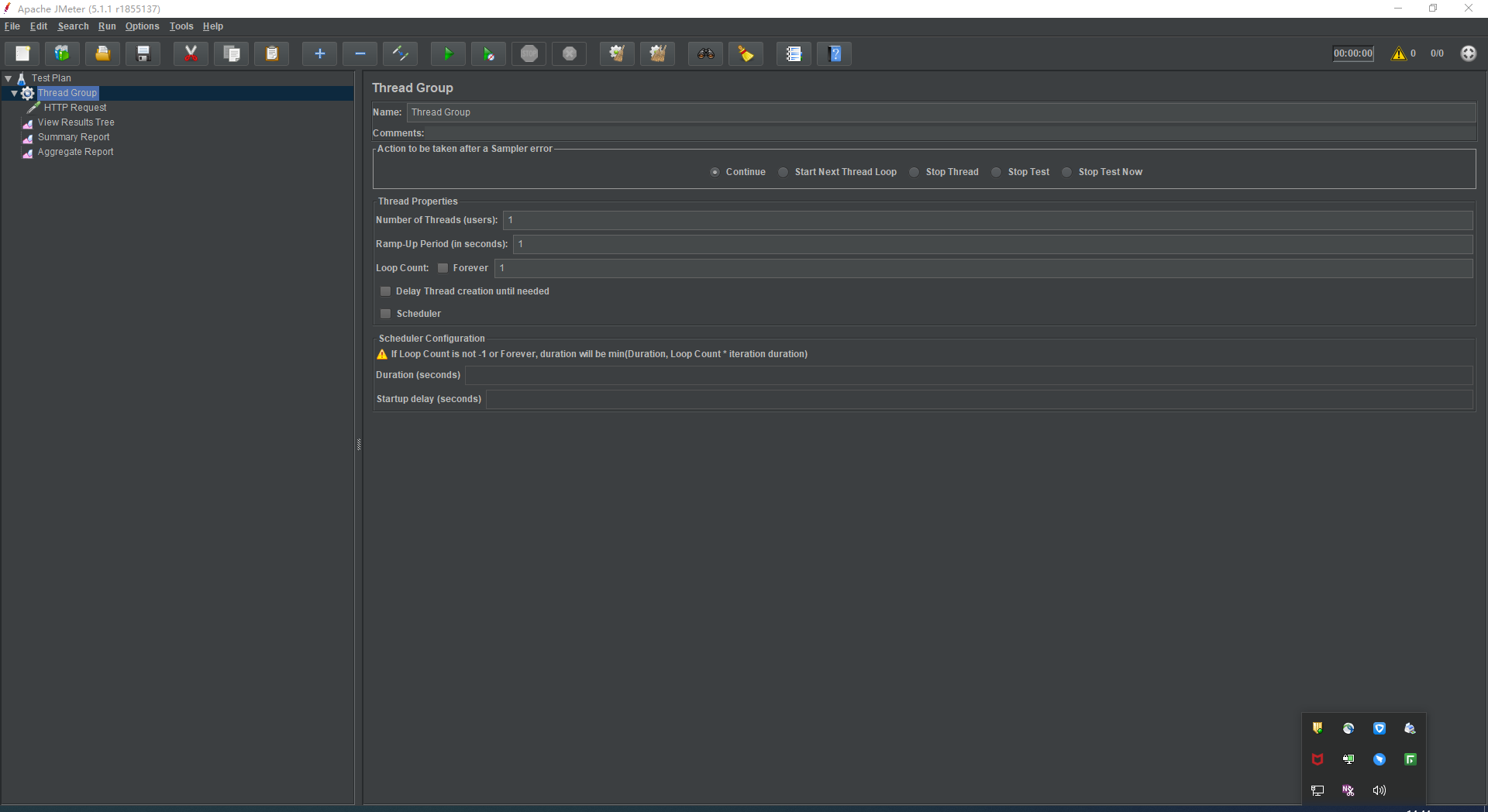The image size is (1488, 812).
Task: Open the Search menu
Action: tap(73, 26)
